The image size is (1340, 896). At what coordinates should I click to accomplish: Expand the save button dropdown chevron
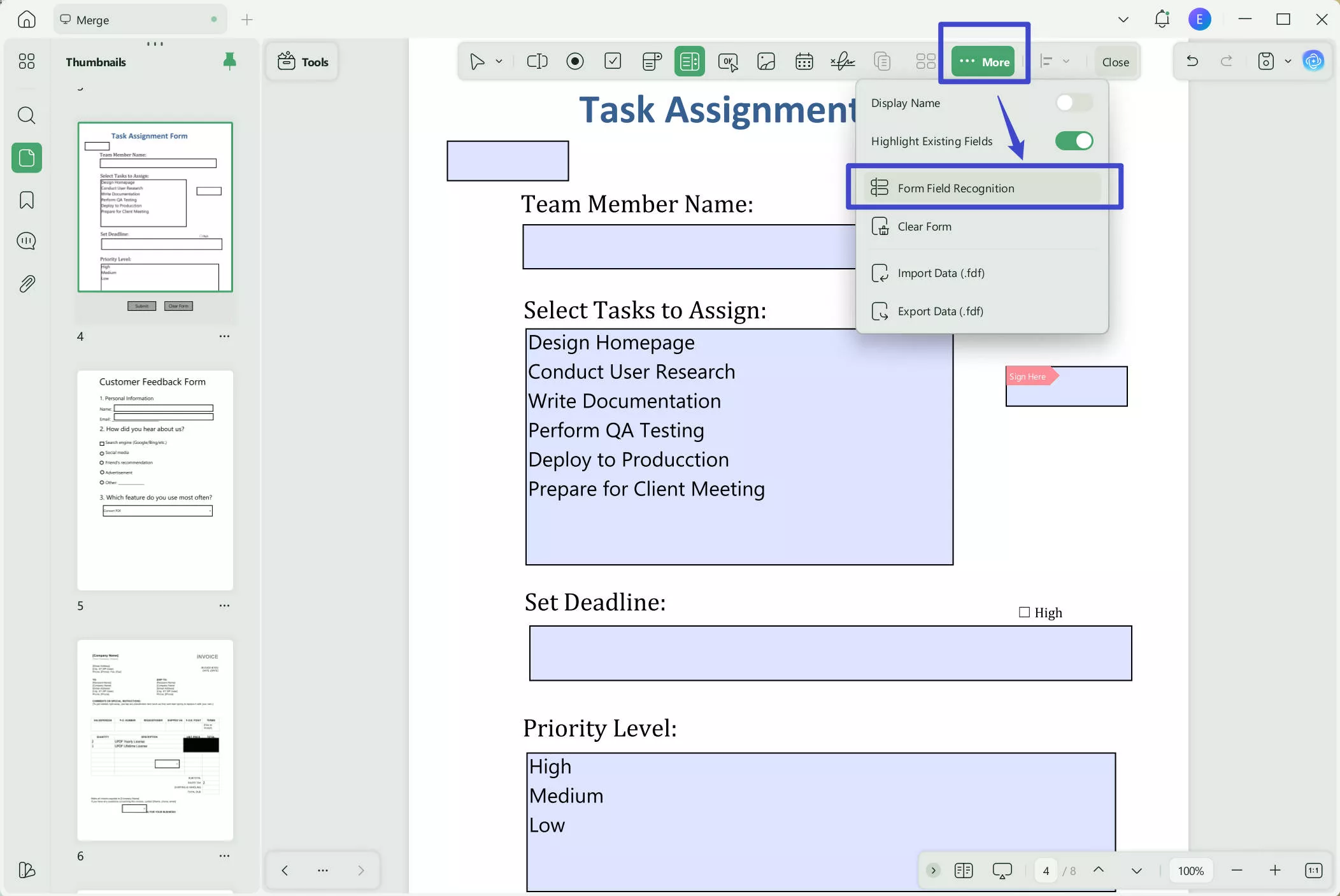pyautogui.click(x=1288, y=61)
